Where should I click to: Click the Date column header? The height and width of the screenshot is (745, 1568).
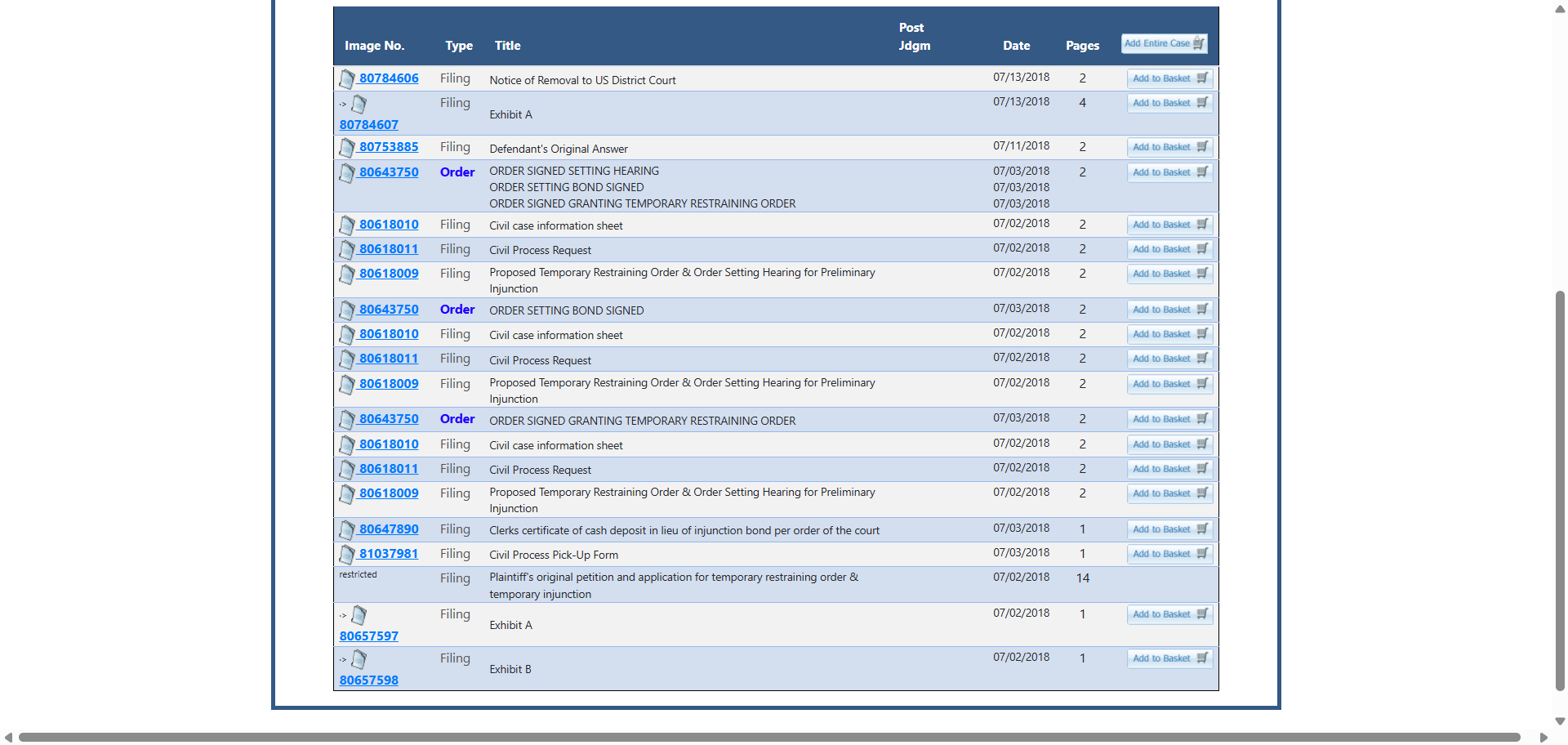(1016, 46)
